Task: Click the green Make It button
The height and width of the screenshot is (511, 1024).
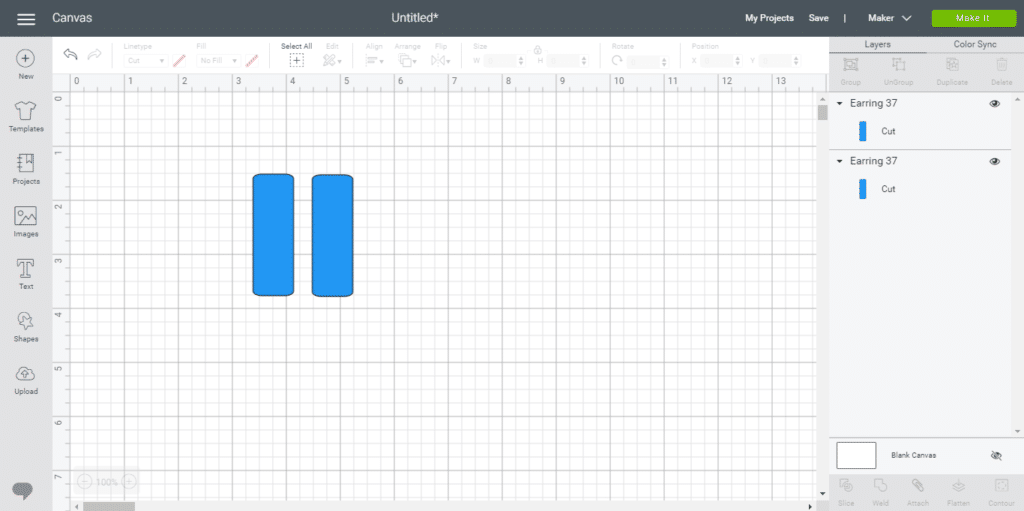Action: pyautogui.click(x=971, y=18)
